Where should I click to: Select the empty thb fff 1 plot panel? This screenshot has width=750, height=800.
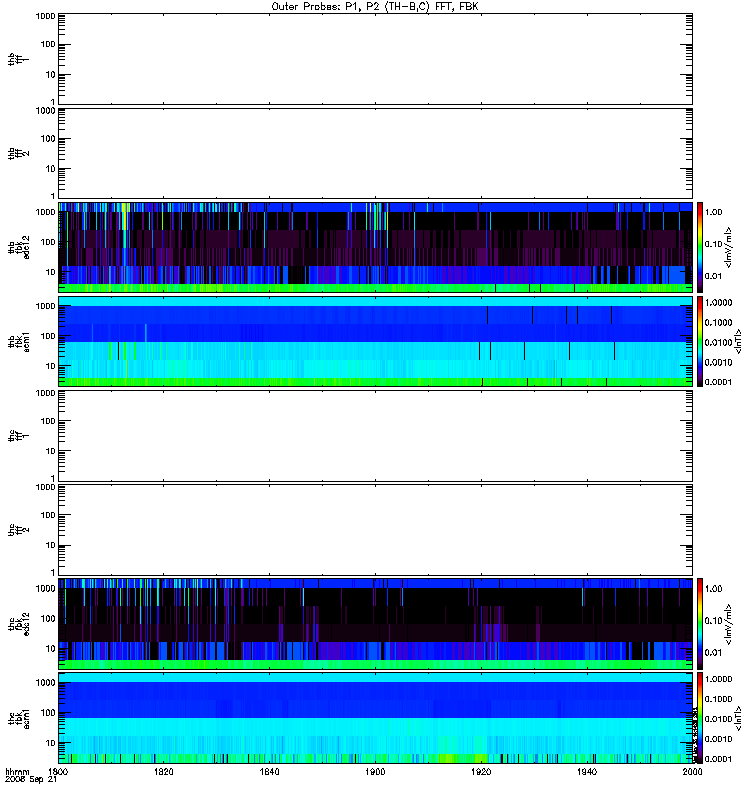375,59
